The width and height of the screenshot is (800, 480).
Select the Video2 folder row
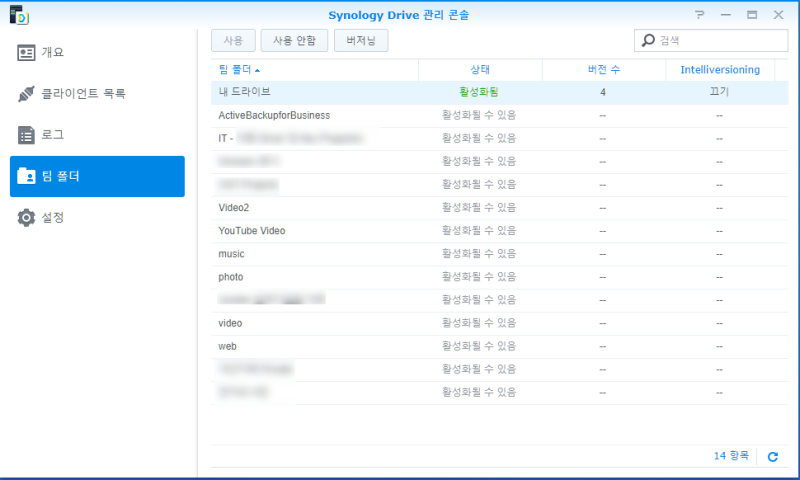[499, 208]
